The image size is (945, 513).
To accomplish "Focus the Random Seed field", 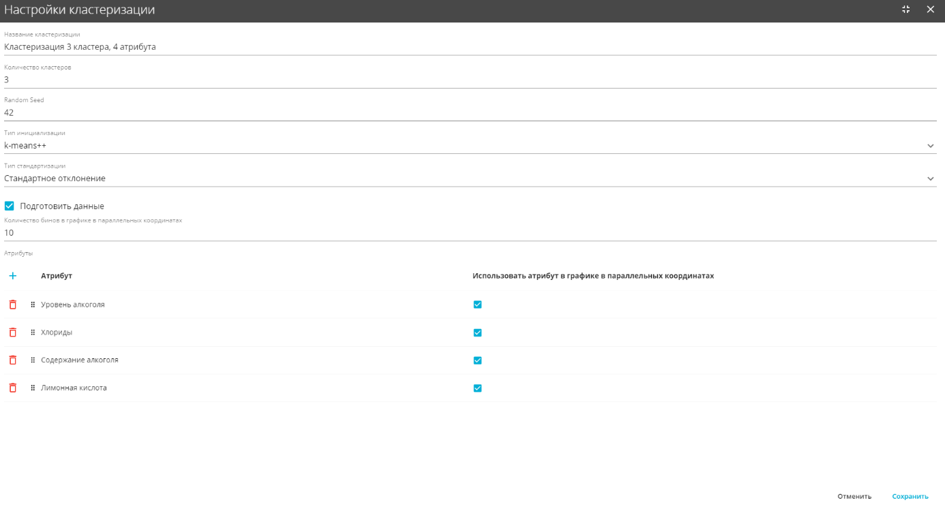I will tap(470, 113).
